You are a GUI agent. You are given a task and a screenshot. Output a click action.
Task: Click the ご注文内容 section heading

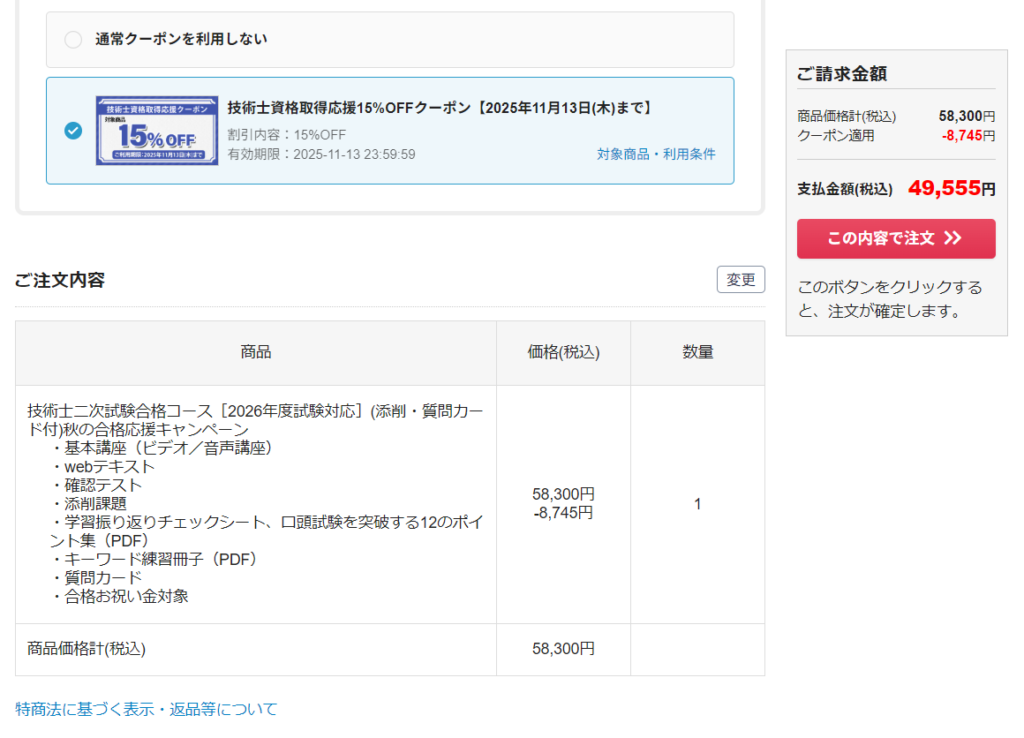[60, 280]
